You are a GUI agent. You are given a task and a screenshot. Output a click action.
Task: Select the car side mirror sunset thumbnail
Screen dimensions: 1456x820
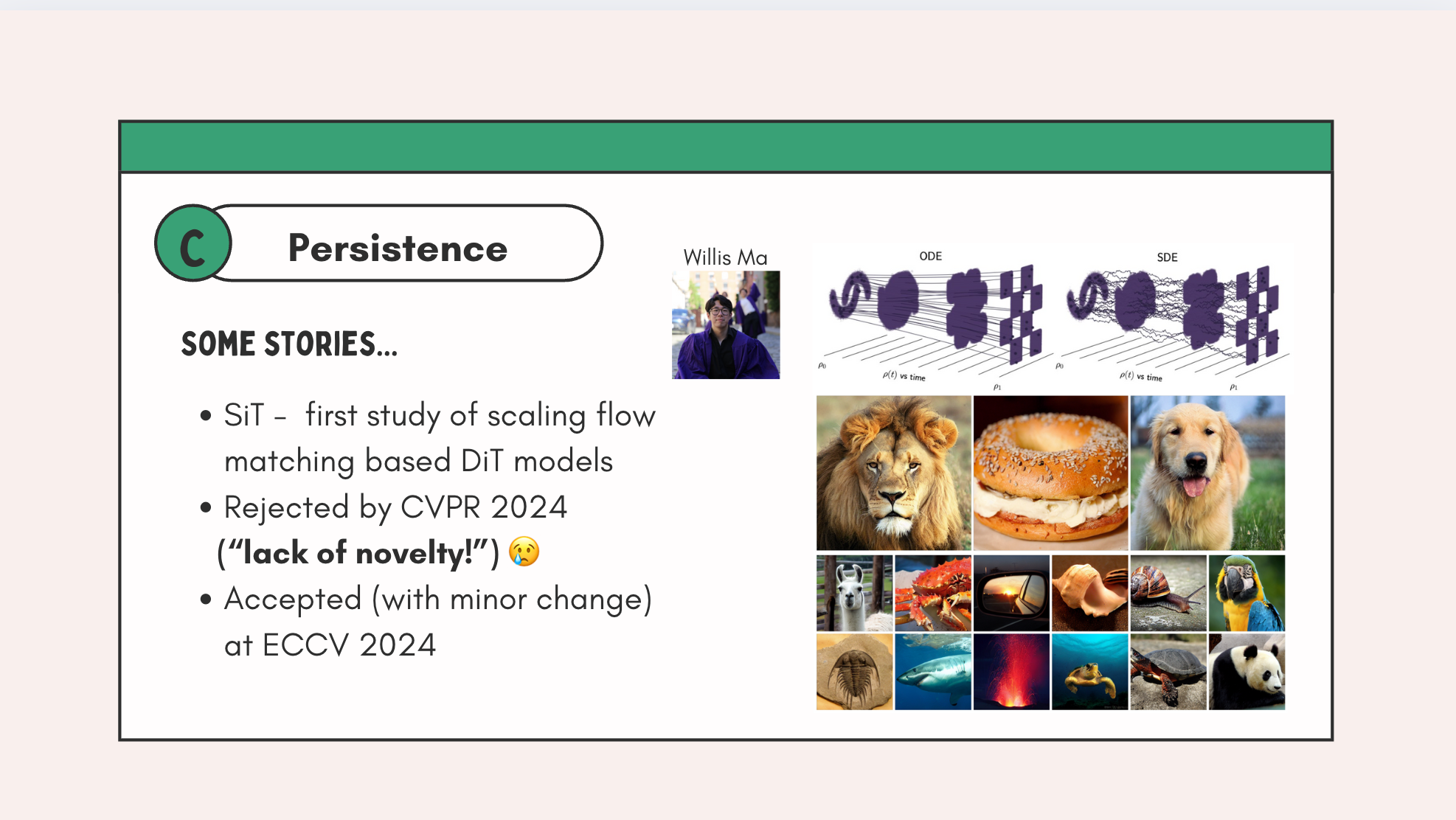click(1011, 593)
